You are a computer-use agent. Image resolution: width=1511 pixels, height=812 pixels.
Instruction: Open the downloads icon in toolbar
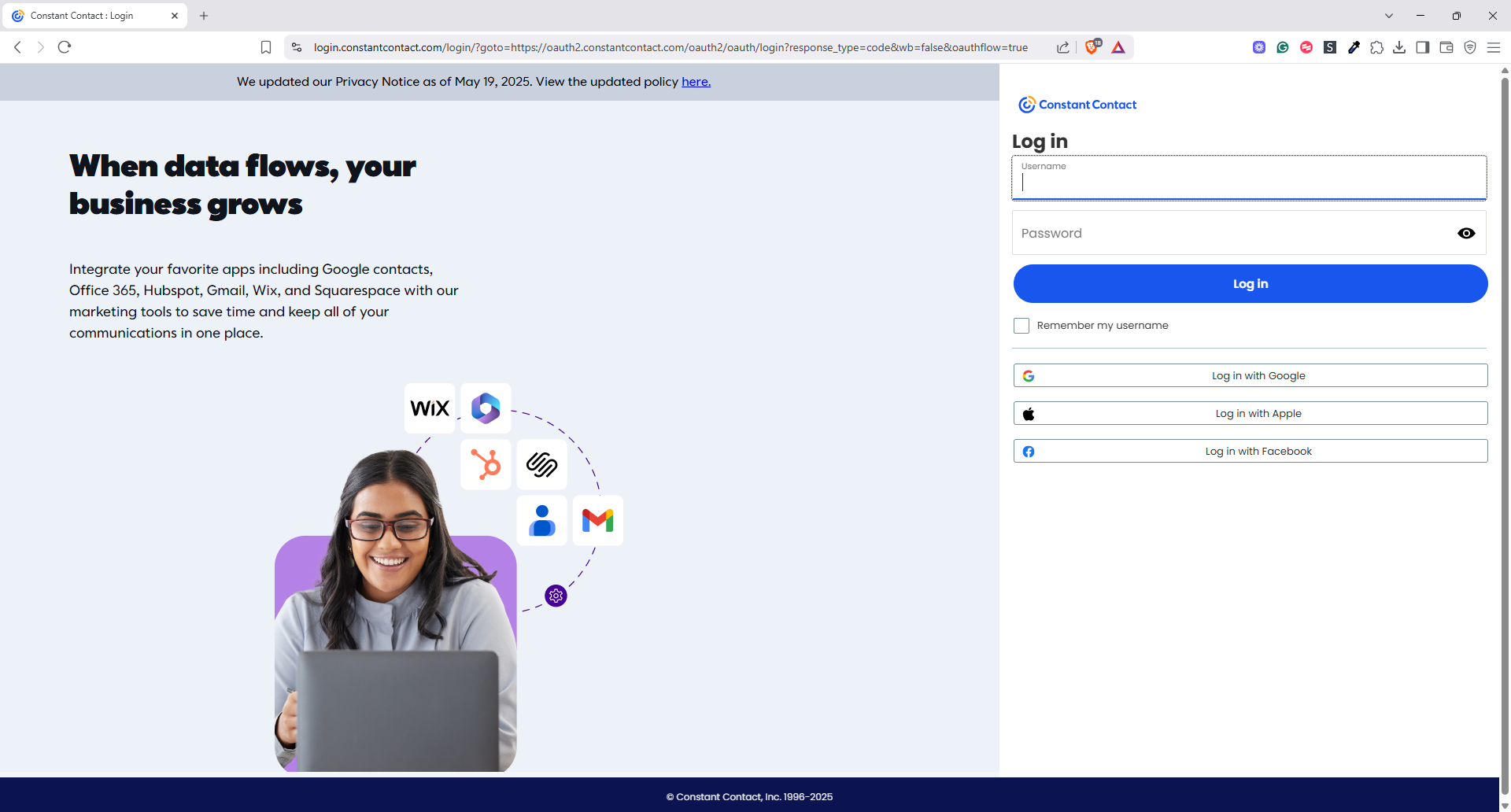point(1399,47)
